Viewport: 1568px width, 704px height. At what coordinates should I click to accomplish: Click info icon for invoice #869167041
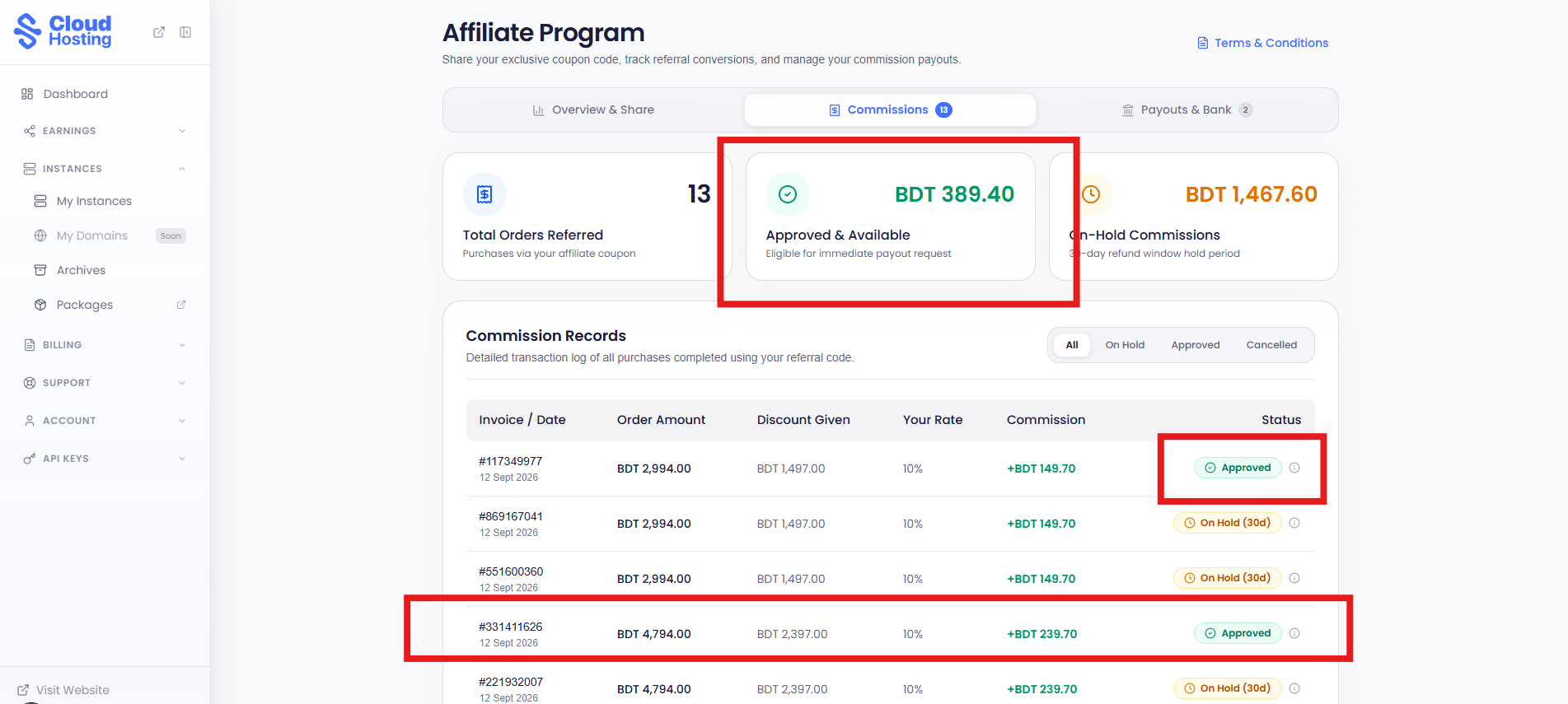pos(1294,523)
